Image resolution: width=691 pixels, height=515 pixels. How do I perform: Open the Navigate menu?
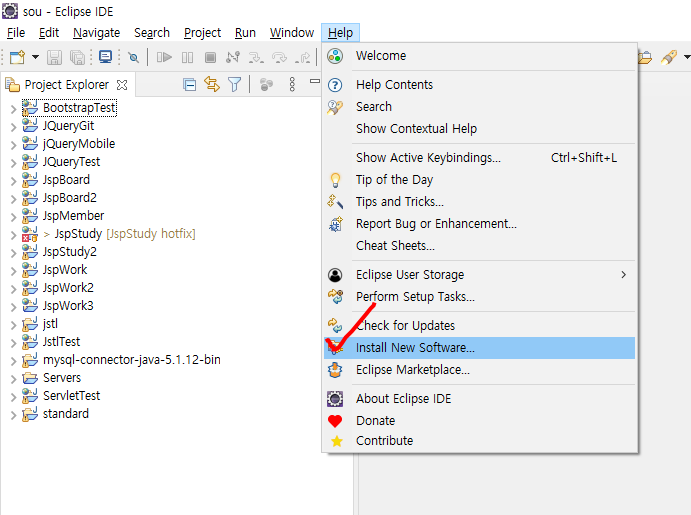click(97, 33)
